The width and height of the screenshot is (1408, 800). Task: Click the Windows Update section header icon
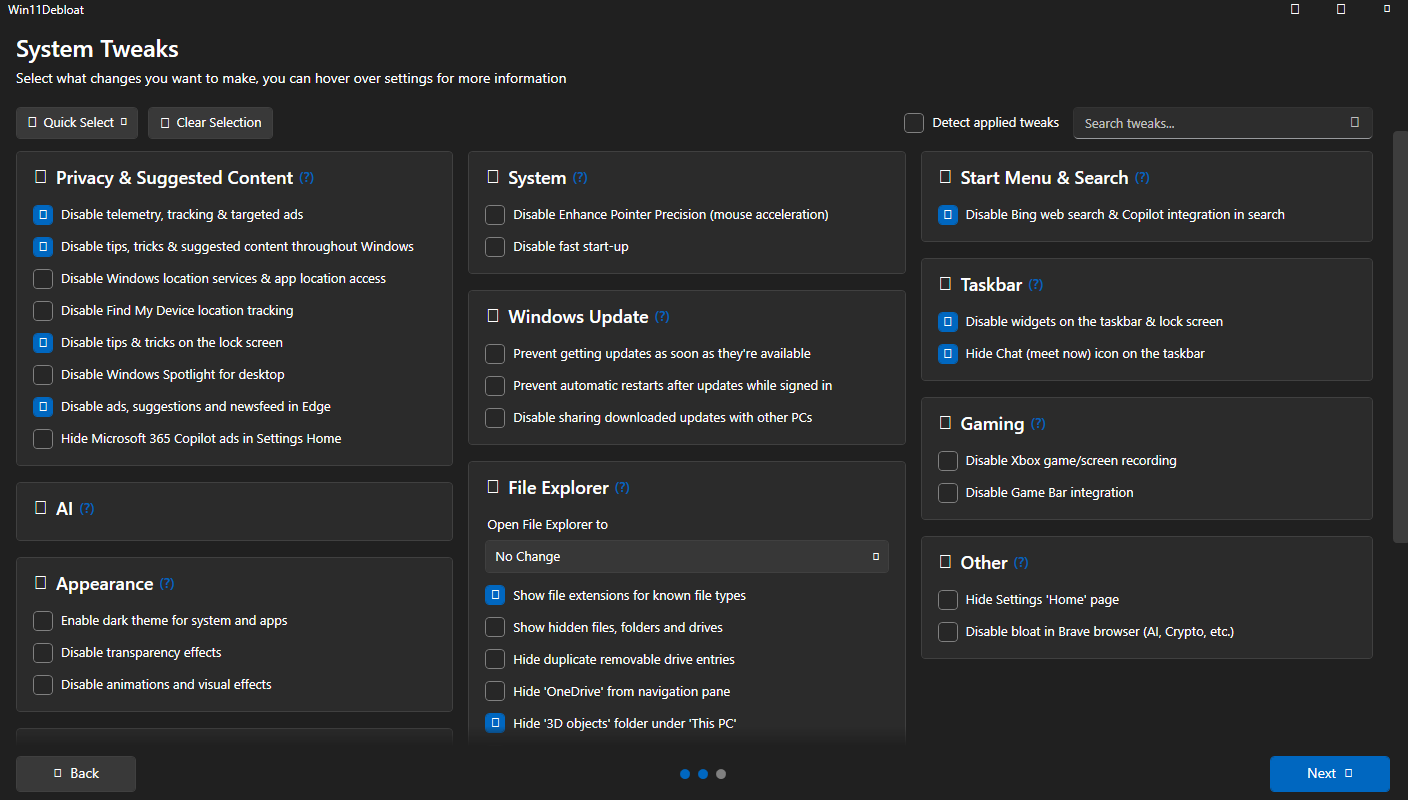493,316
